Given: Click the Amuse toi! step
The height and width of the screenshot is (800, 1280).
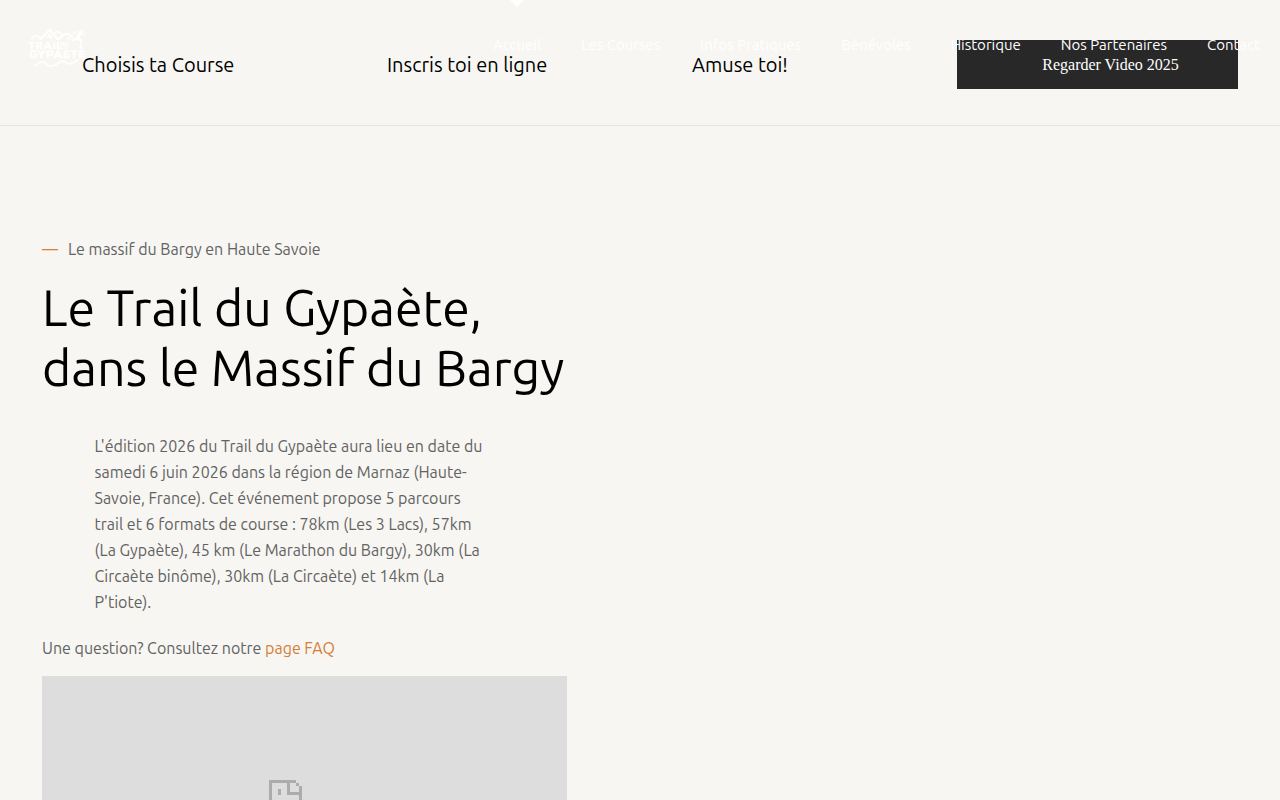Looking at the screenshot, I should [x=740, y=65].
